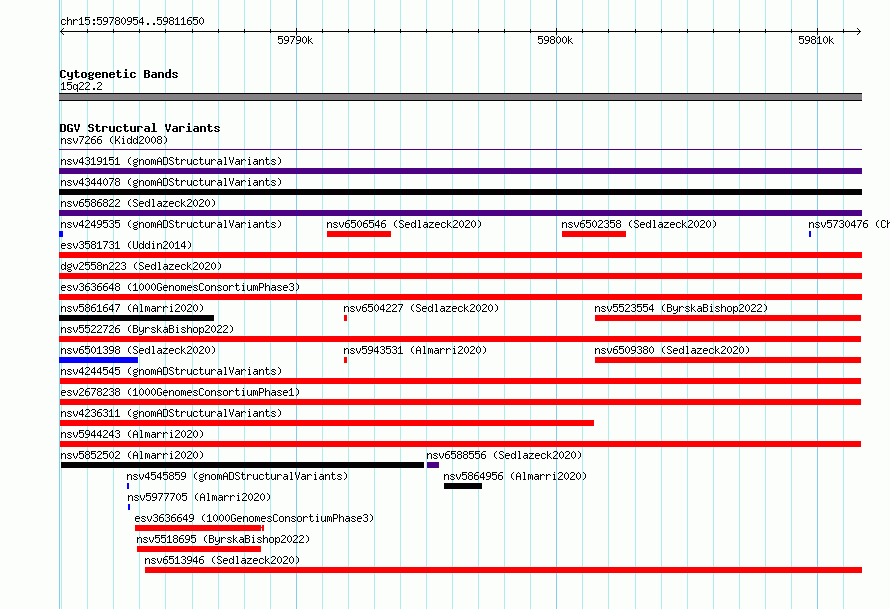Click nsv5977705 (Almarri2020) label
The height and width of the screenshot is (609, 890).
click(x=199, y=497)
